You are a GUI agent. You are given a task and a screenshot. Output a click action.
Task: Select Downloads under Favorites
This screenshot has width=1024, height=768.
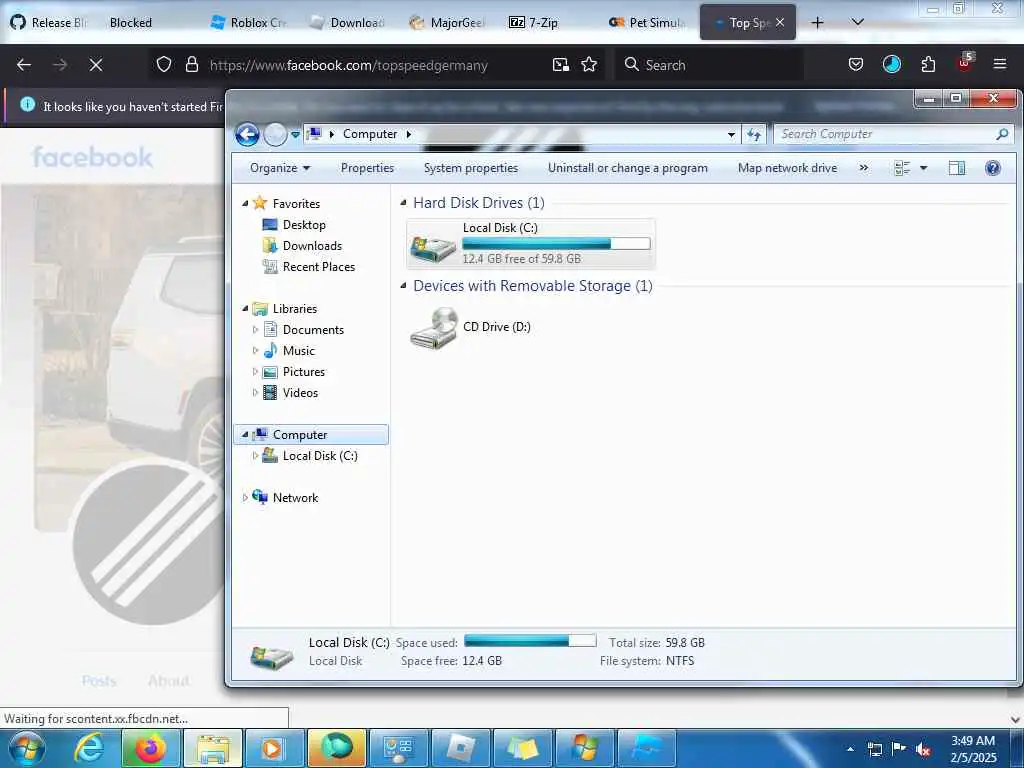[312, 246]
